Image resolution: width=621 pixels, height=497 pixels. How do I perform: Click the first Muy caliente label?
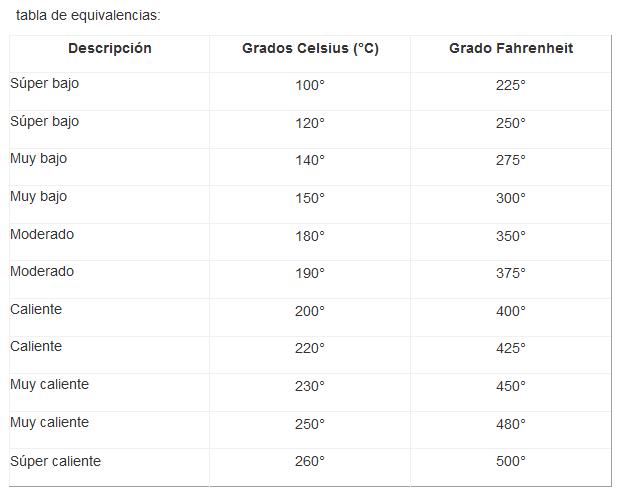(x=50, y=385)
